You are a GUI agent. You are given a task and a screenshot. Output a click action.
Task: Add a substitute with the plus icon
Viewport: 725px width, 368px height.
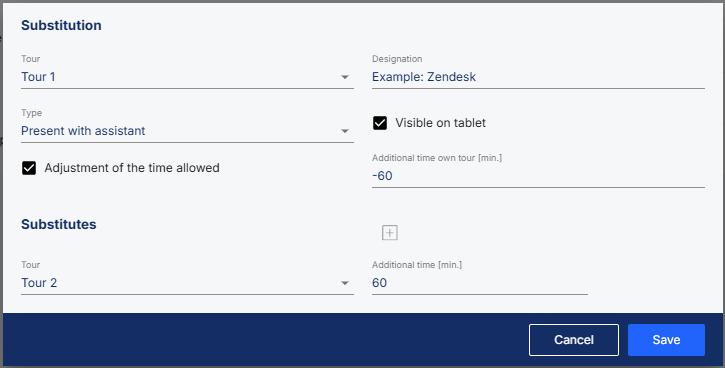(390, 233)
